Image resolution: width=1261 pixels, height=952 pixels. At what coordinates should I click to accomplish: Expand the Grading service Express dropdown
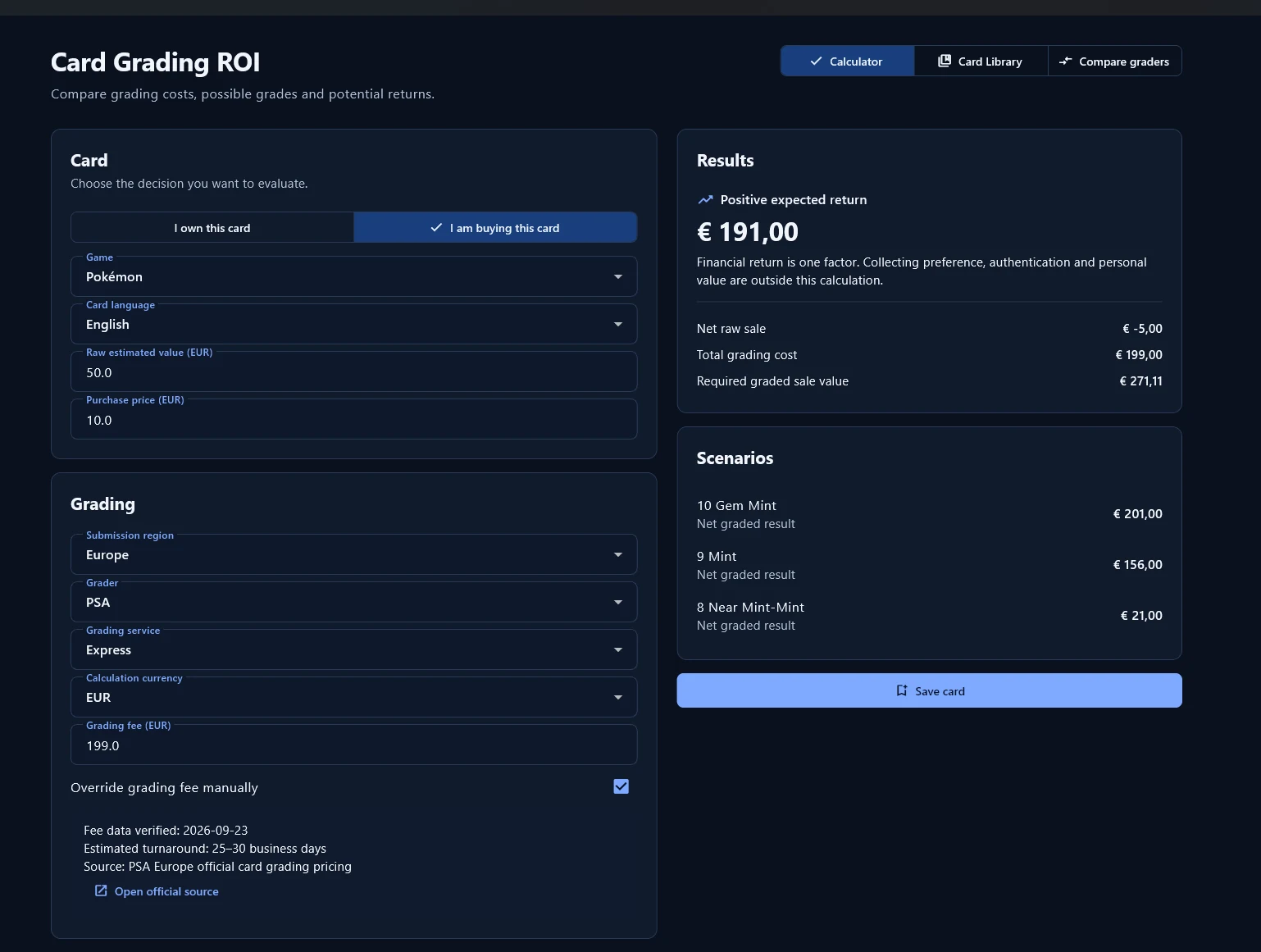(x=353, y=649)
